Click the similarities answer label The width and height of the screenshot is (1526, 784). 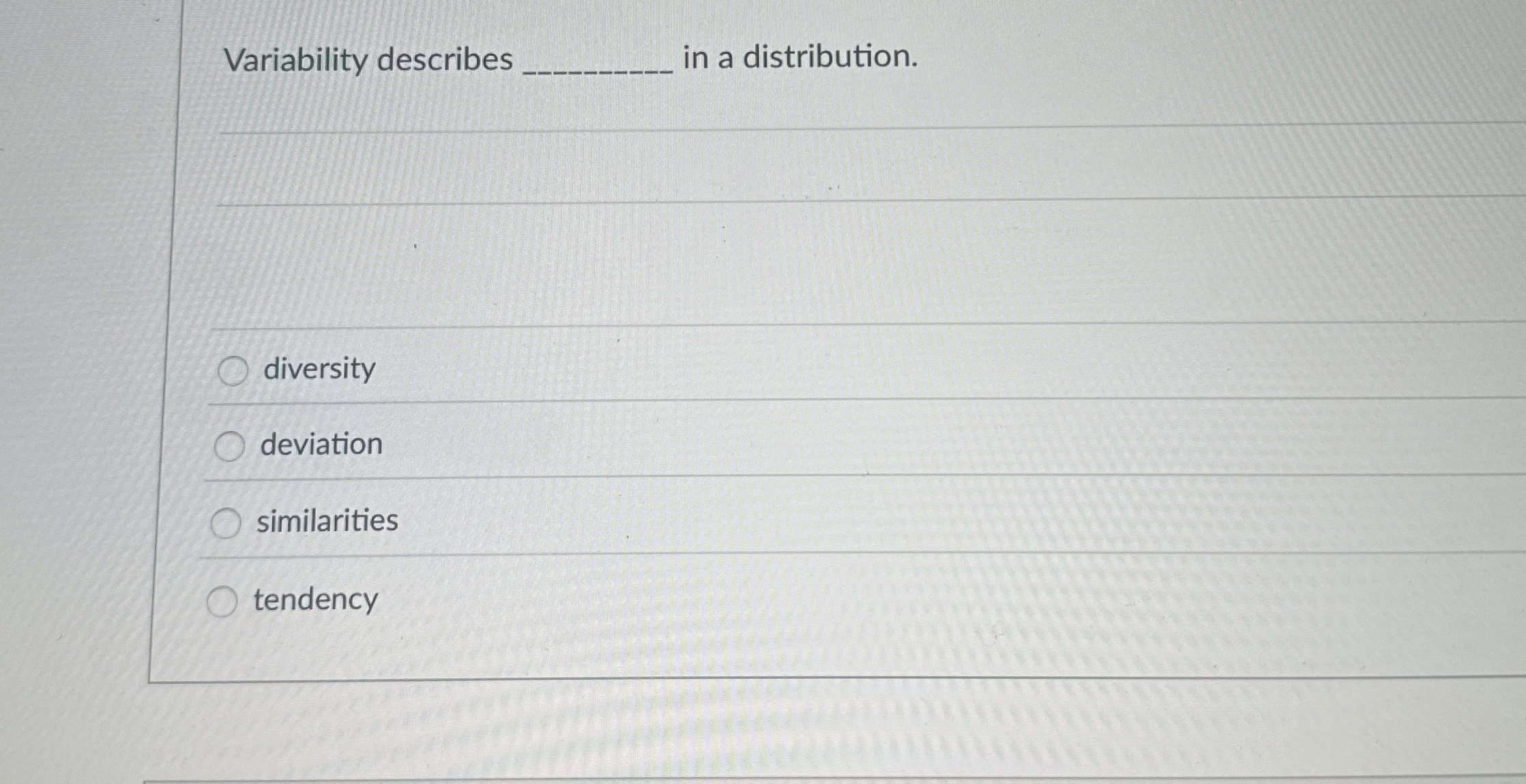pyautogui.click(x=327, y=520)
